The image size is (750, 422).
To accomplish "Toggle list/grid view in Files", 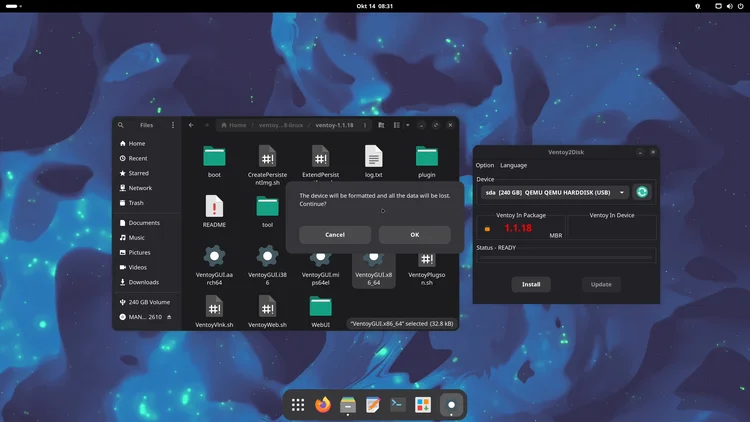I will pos(397,125).
